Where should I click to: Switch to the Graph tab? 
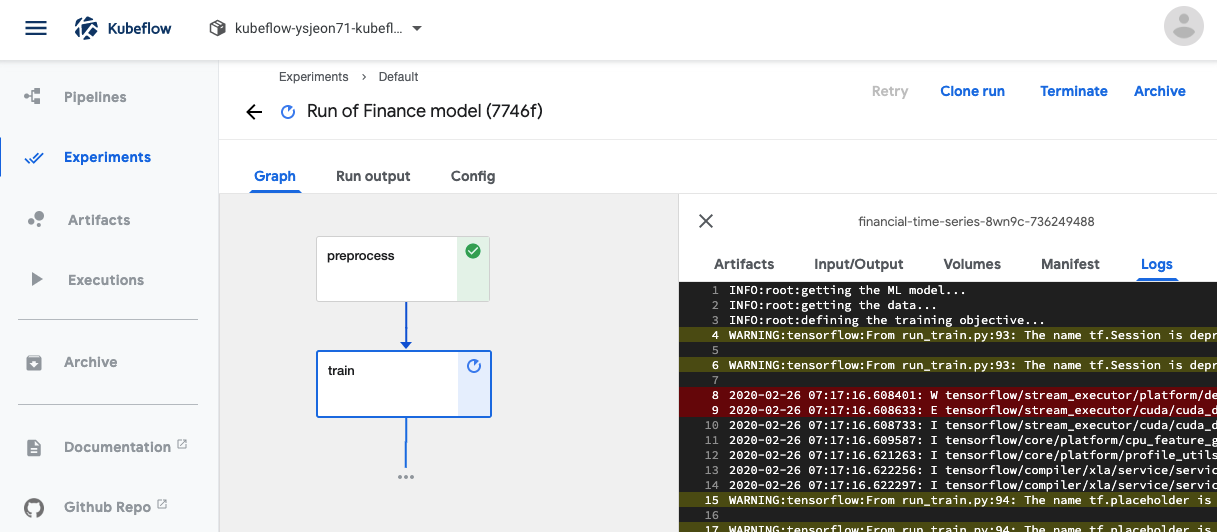click(x=275, y=176)
